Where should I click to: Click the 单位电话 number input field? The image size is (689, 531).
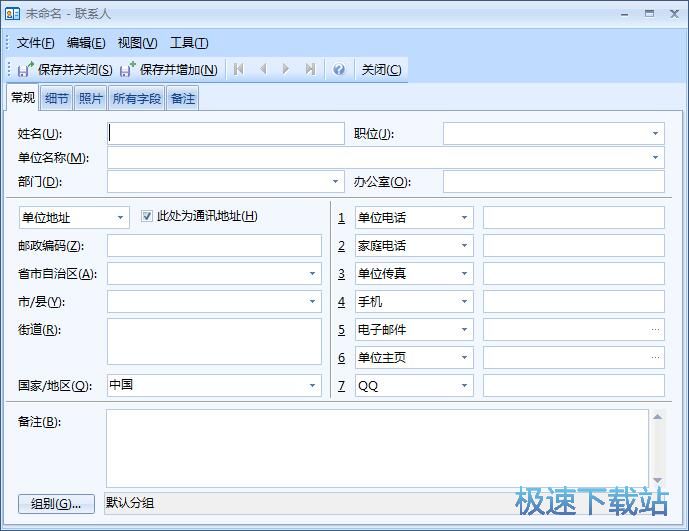pyautogui.click(x=574, y=218)
